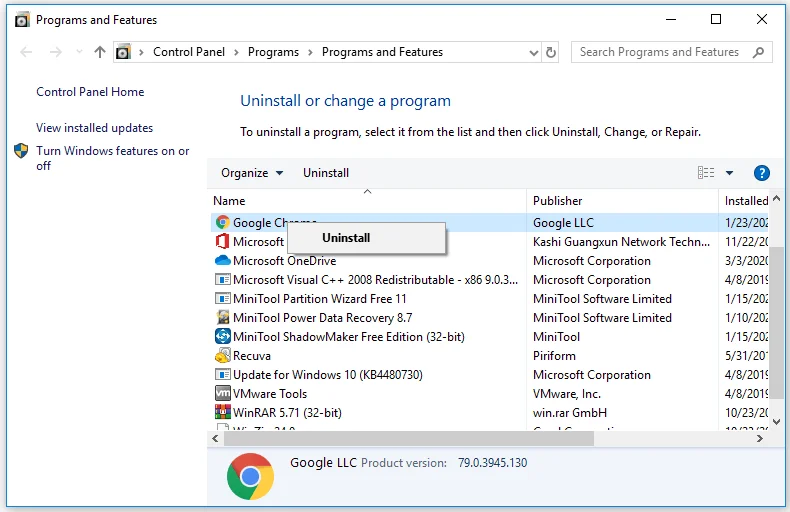The image size is (790, 512).
Task: Select the WinRAR 5.71 icon
Action: click(x=222, y=412)
